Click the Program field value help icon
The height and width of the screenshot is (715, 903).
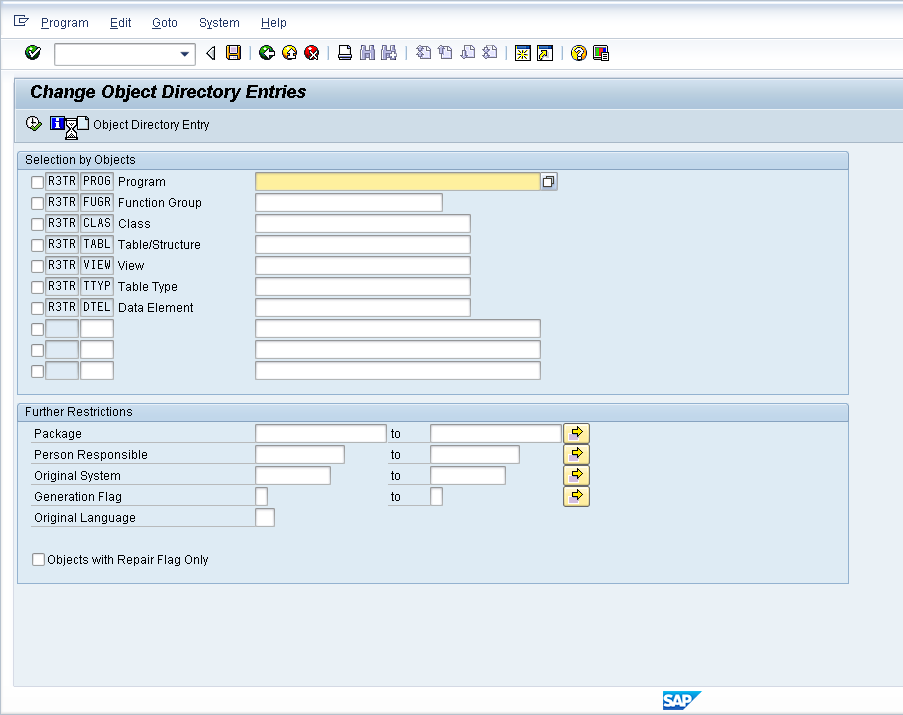click(548, 182)
